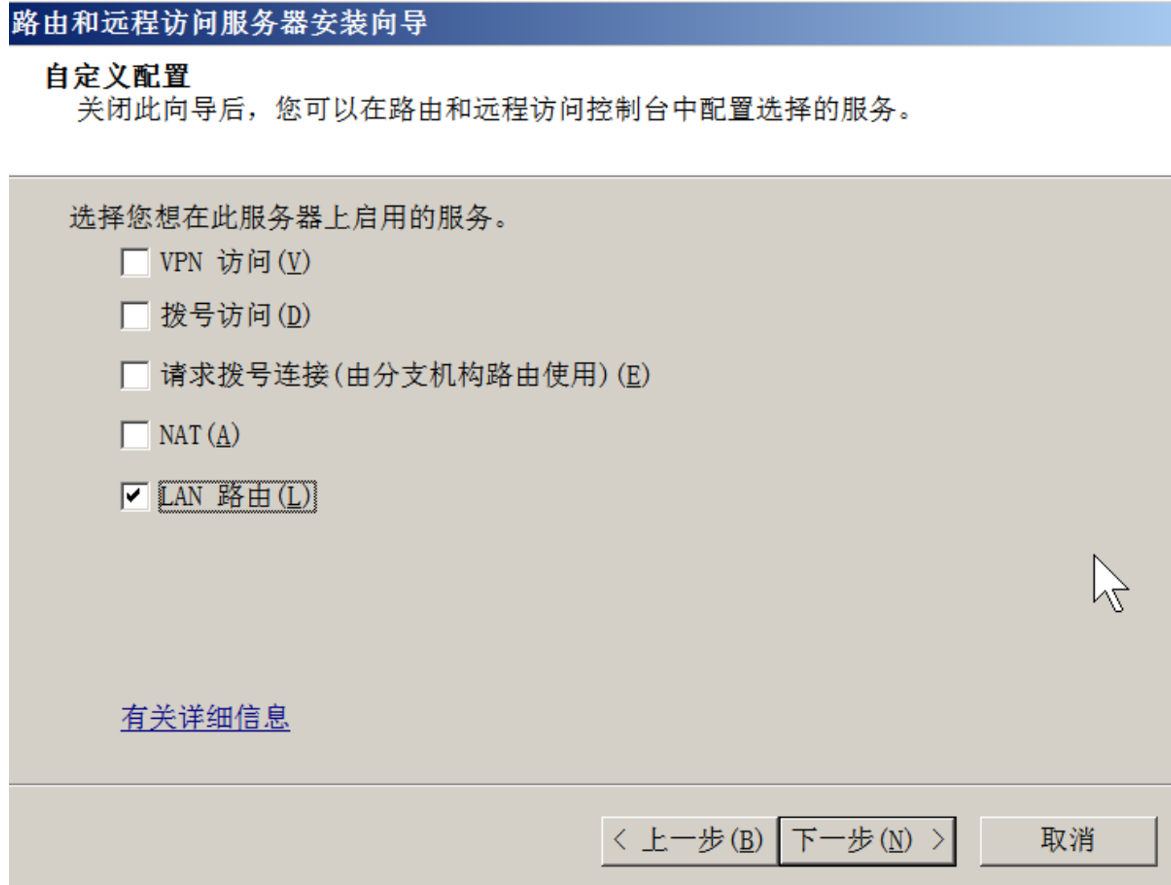Tick the 拨号访问(D) checkbox box
The width and height of the screenshot is (1171, 885).
click(x=135, y=315)
